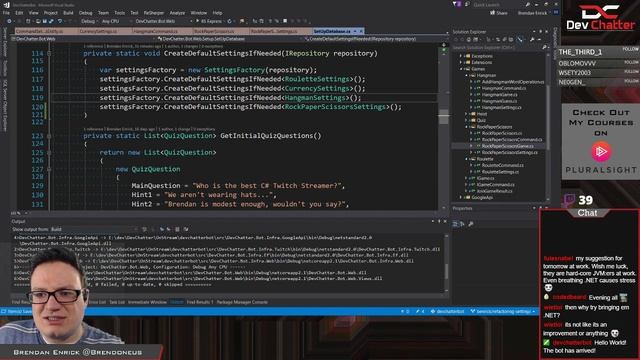Screen dimensions: 640x360
Task: Focus the Quick Launch search box
Action: [x=498, y=4]
